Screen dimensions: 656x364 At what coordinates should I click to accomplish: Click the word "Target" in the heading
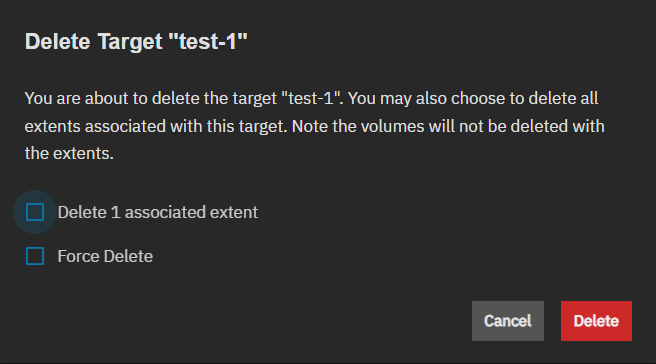pyautogui.click(x=130, y=41)
